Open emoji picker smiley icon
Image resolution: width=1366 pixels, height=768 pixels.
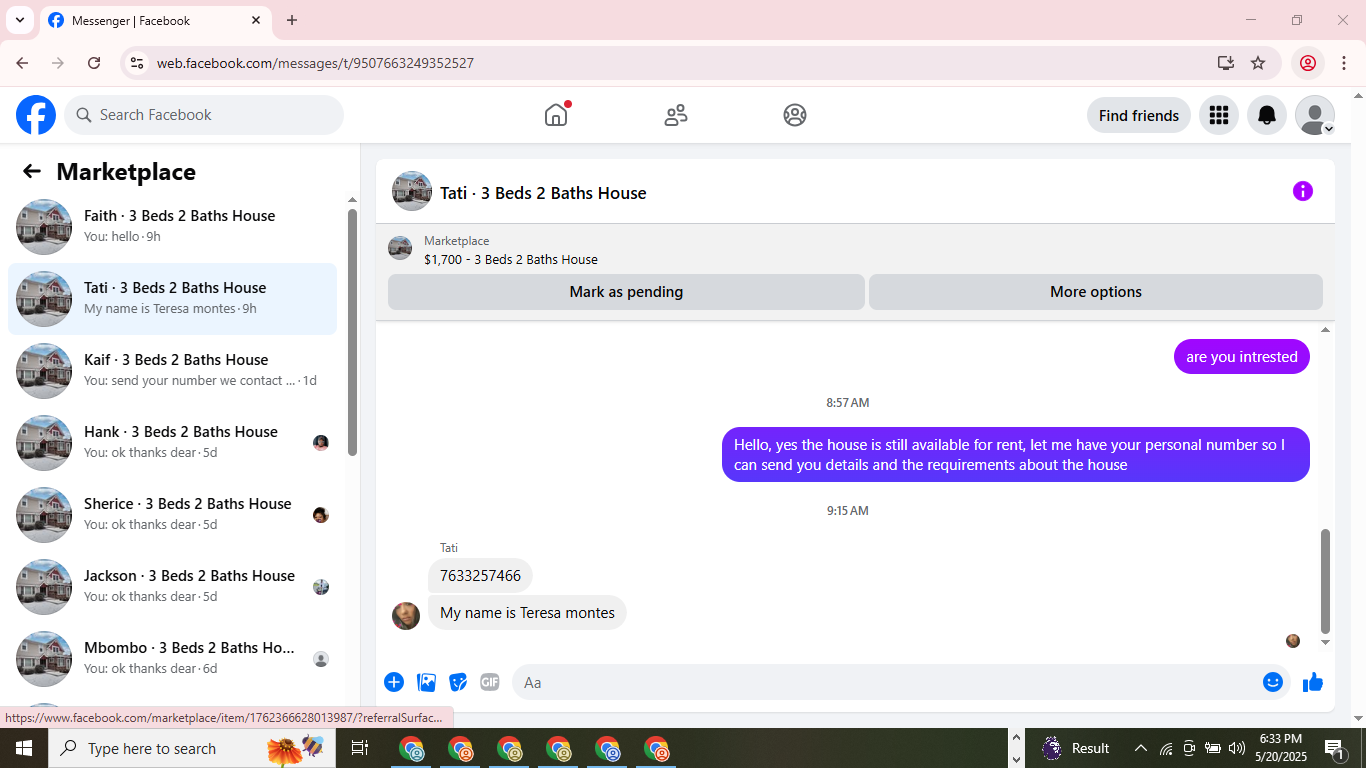1273,682
